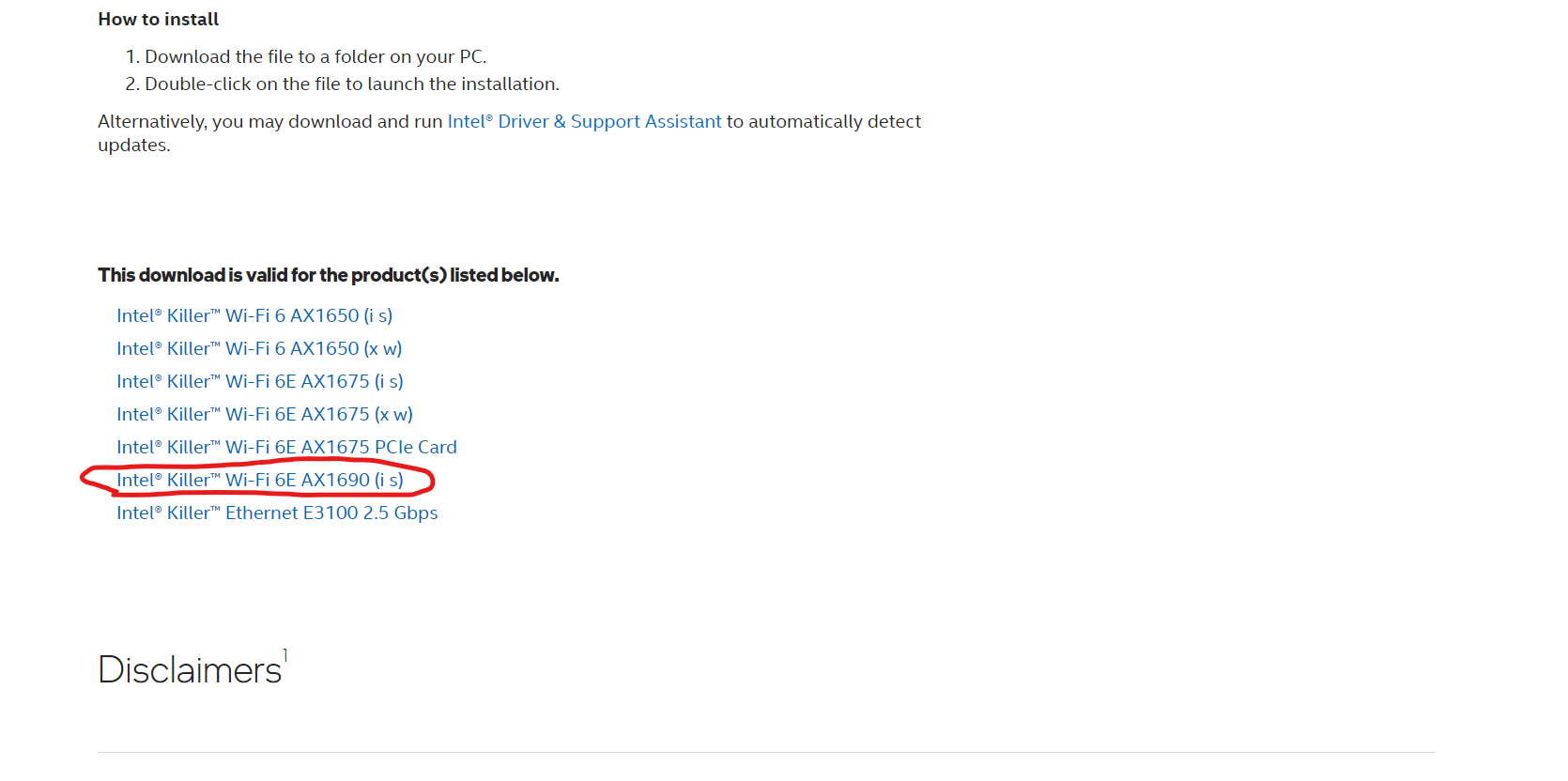Click the "Alternatively, you may download" text
The height and width of the screenshot is (781, 1568).
(270, 122)
